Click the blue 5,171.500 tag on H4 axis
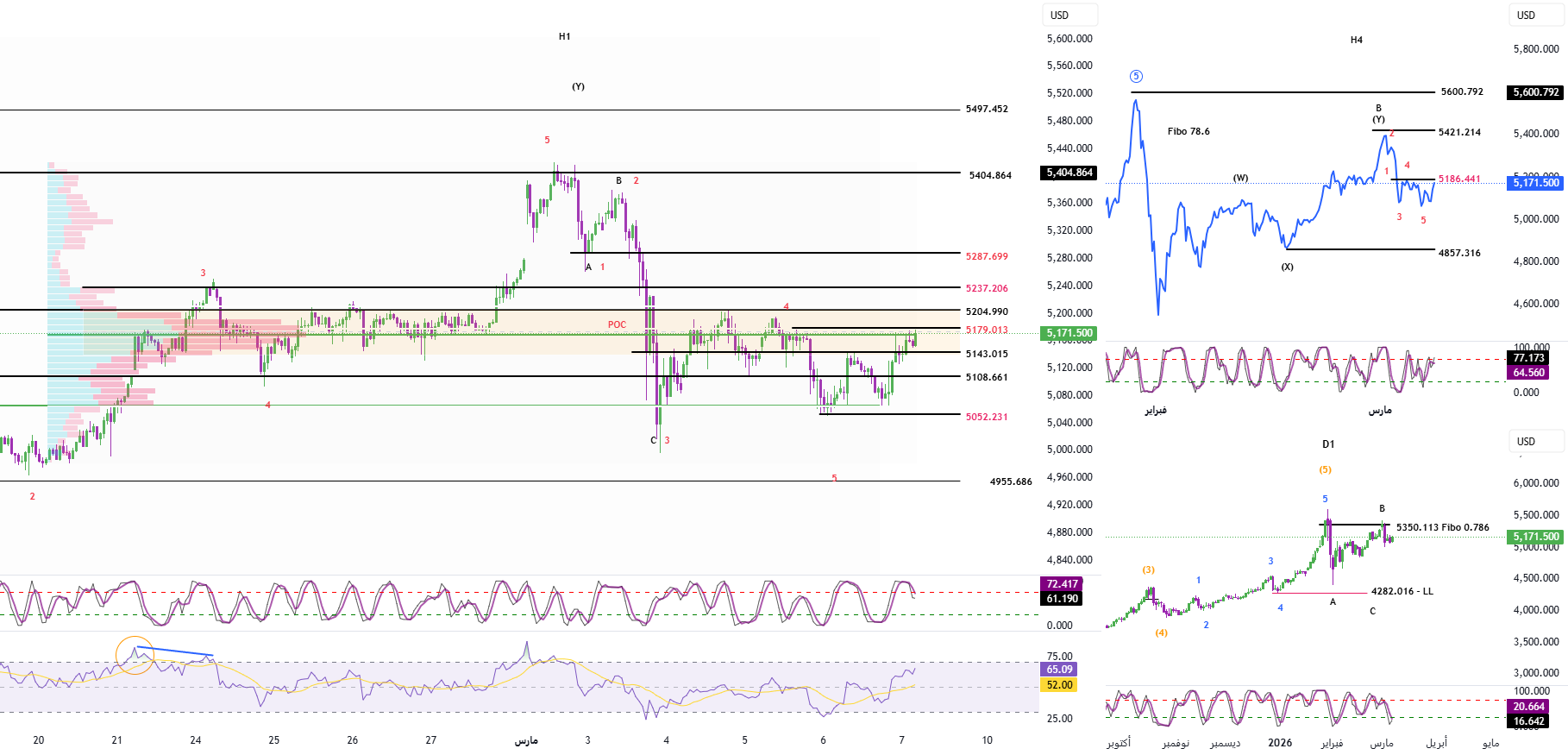 [1536, 183]
